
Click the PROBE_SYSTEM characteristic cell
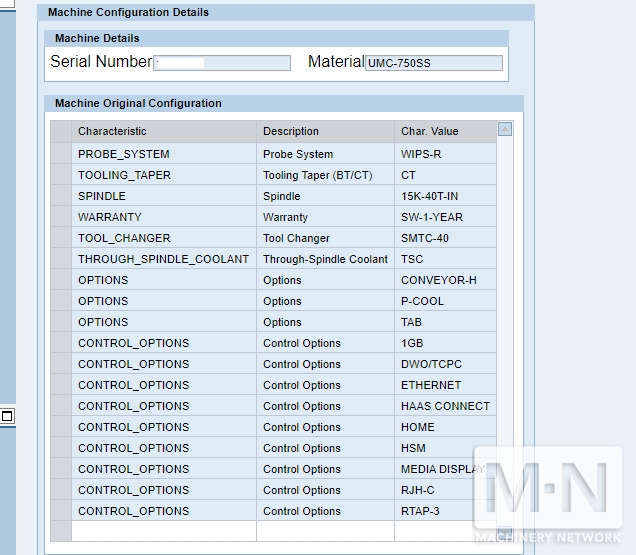164,154
